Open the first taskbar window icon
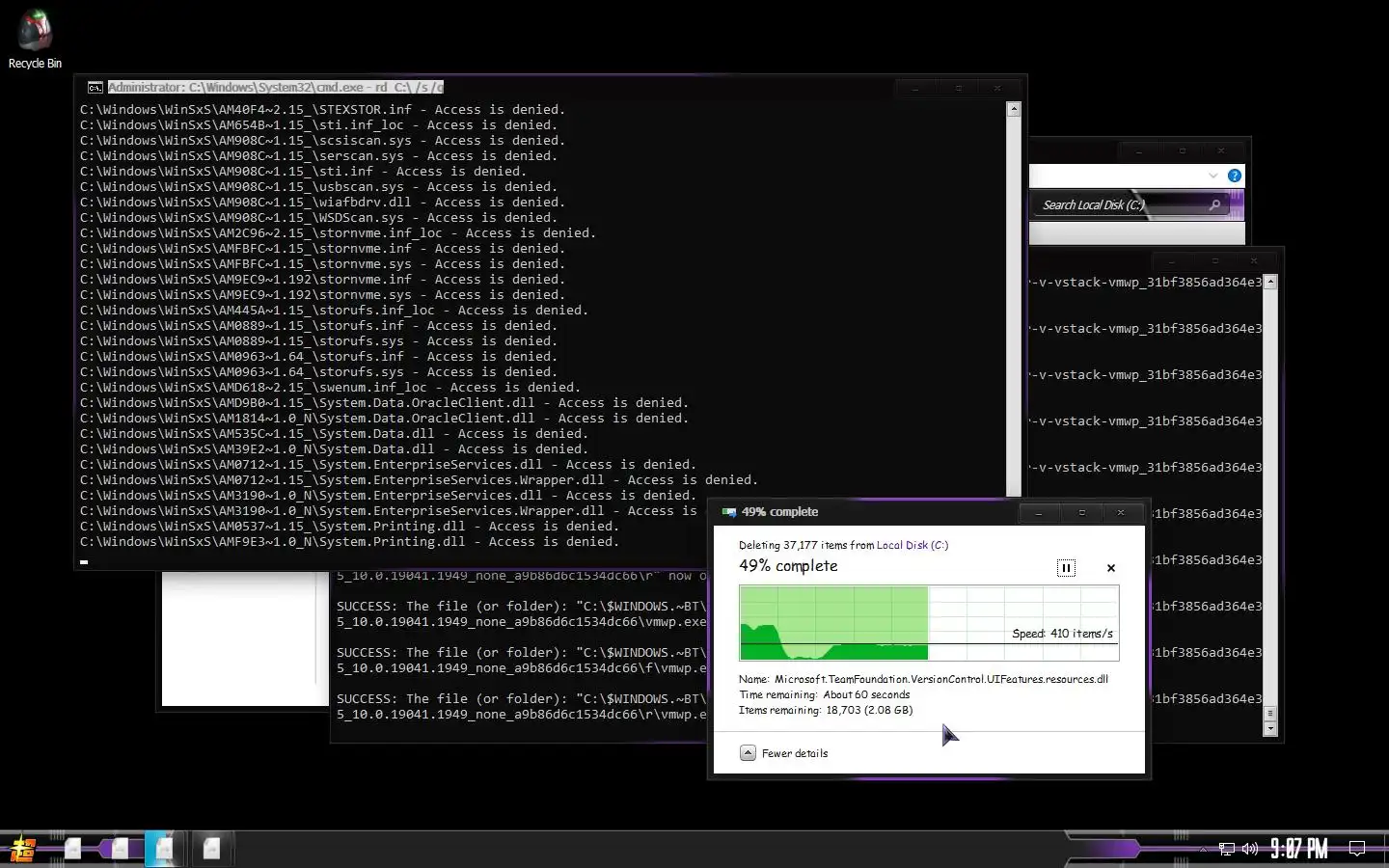The height and width of the screenshot is (868, 1389). [x=72, y=849]
